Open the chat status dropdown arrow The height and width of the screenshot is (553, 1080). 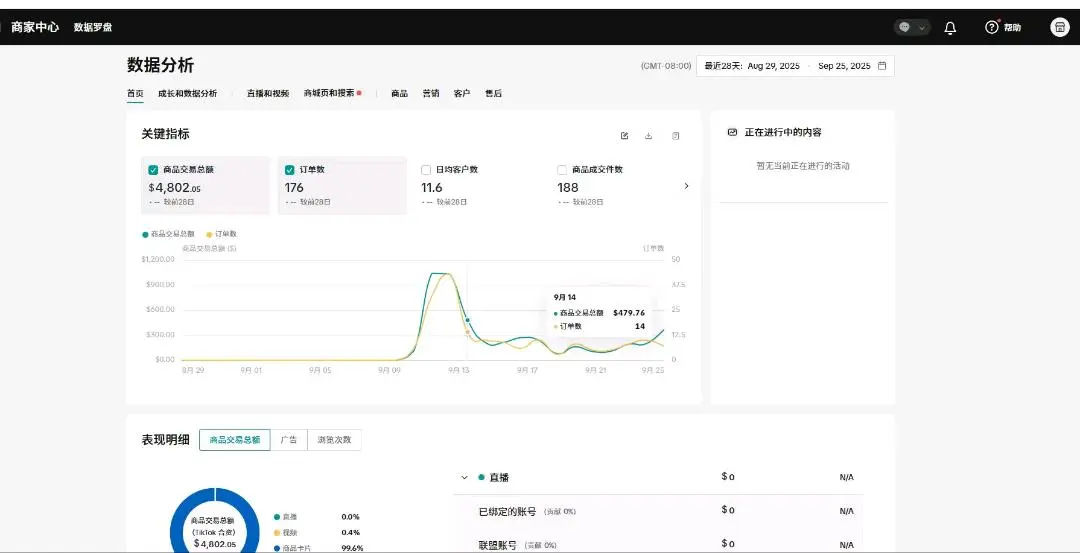tap(922, 28)
